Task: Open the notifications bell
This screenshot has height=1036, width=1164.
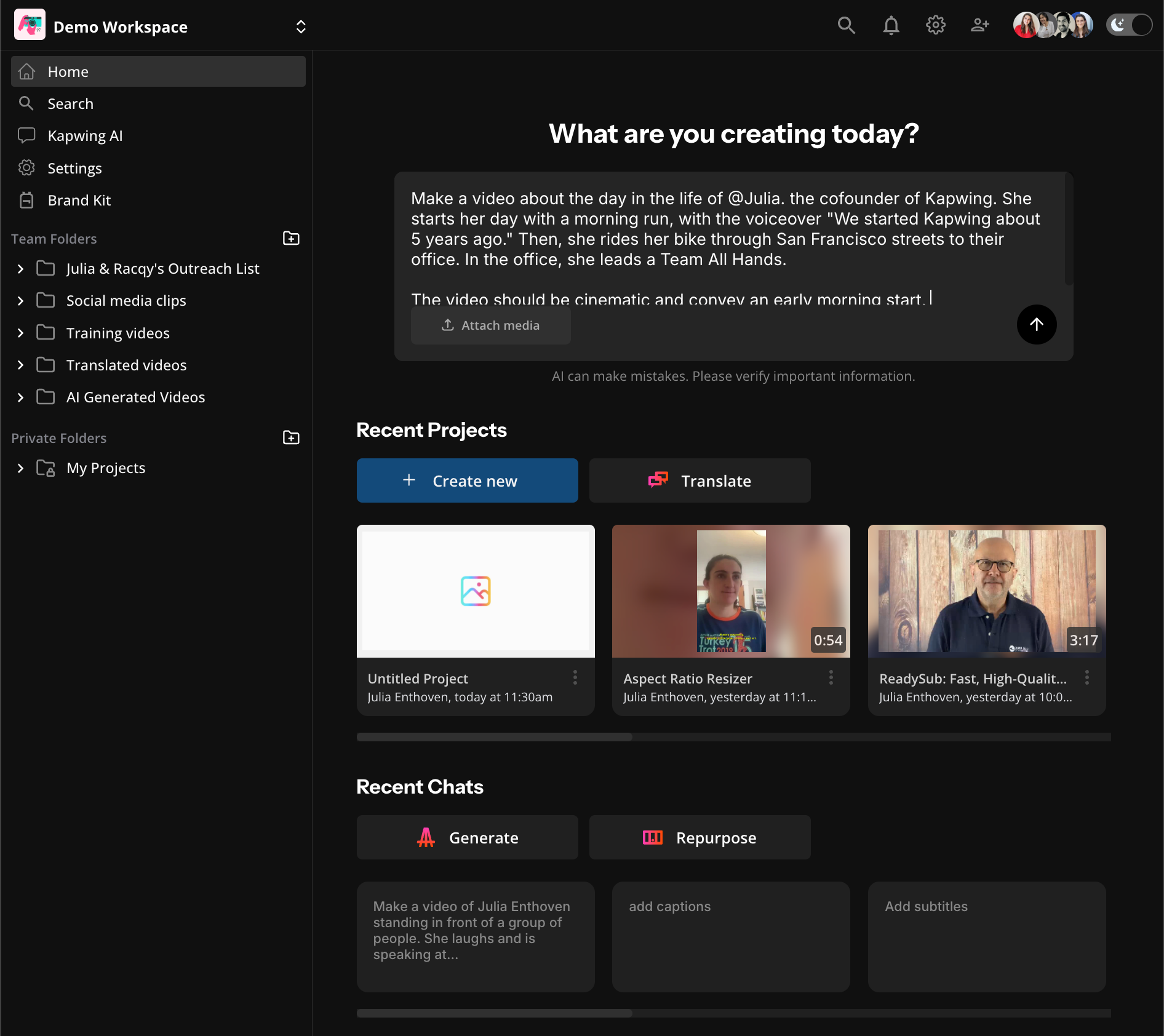Action: (x=891, y=25)
